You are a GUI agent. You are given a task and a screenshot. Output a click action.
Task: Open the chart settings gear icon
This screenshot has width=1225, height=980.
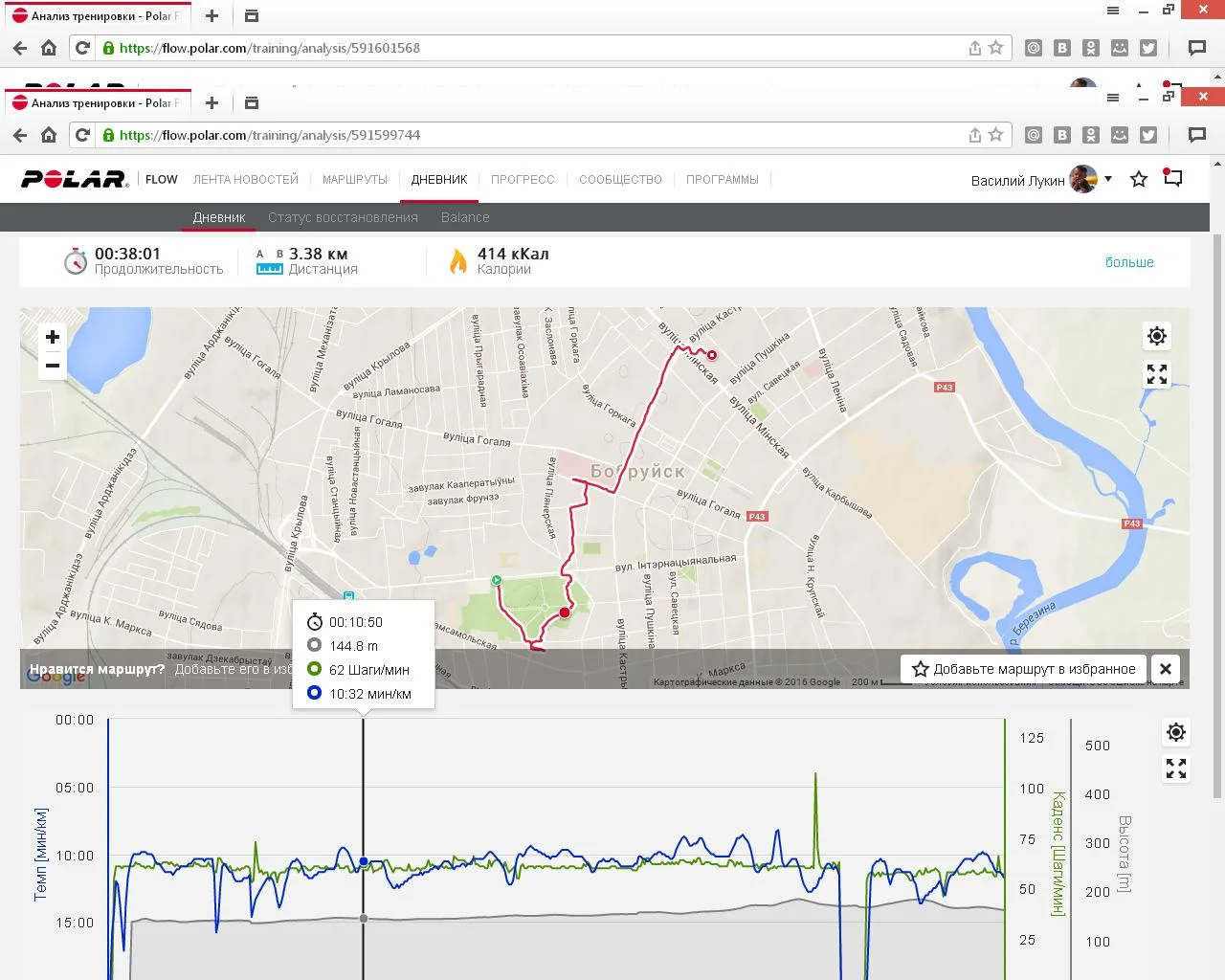pyautogui.click(x=1176, y=733)
